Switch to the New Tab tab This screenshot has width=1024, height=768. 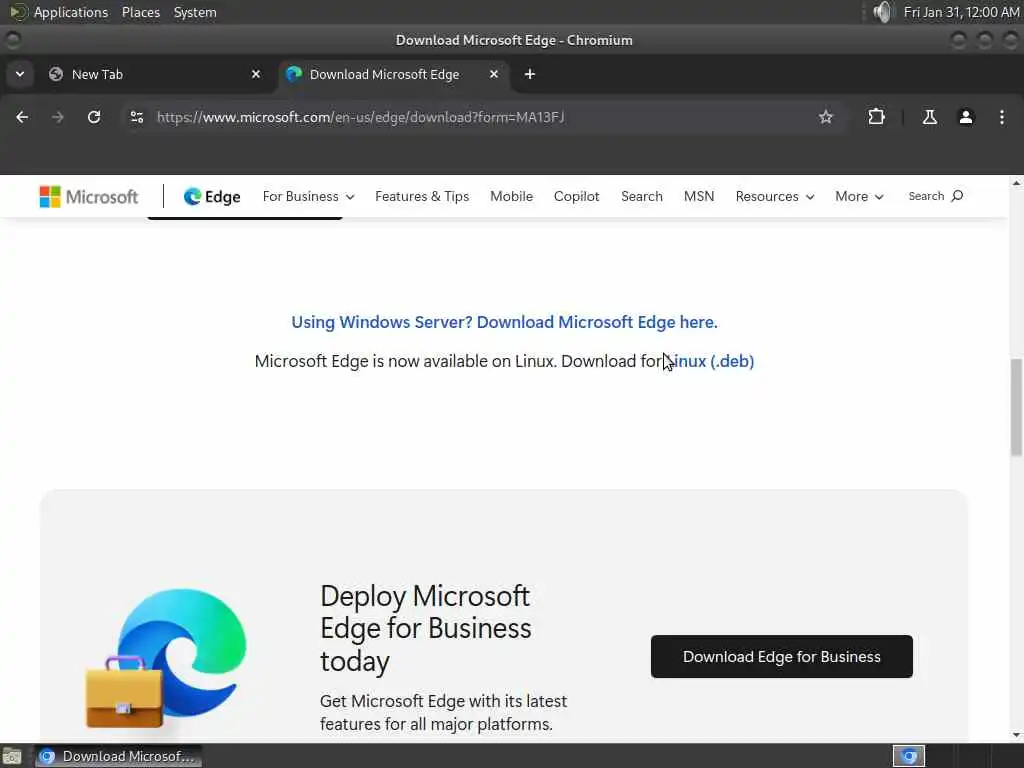click(x=155, y=74)
